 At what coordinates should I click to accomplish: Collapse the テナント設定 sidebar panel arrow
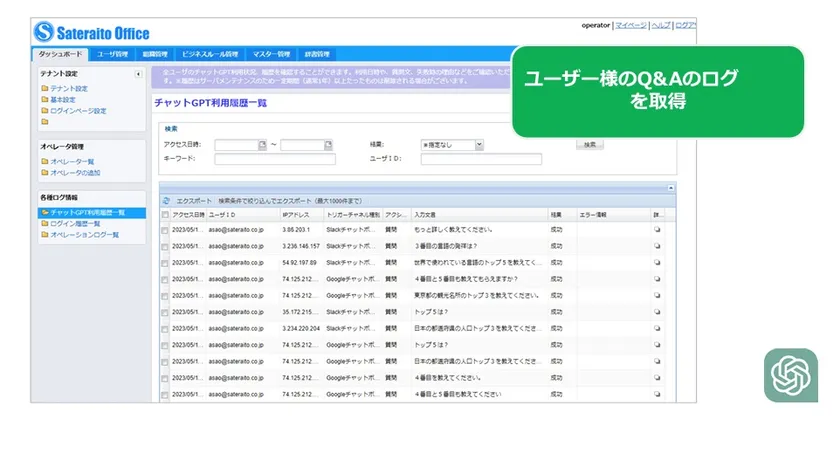(138, 74)
